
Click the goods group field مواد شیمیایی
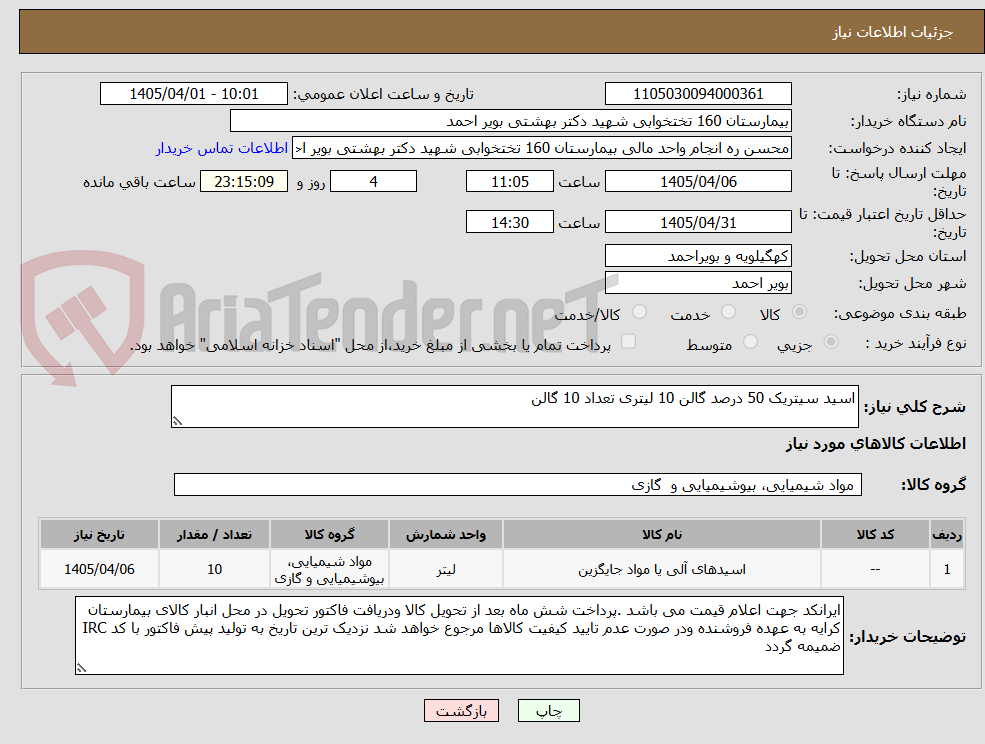pyautogui.click(x=518, y=484)
